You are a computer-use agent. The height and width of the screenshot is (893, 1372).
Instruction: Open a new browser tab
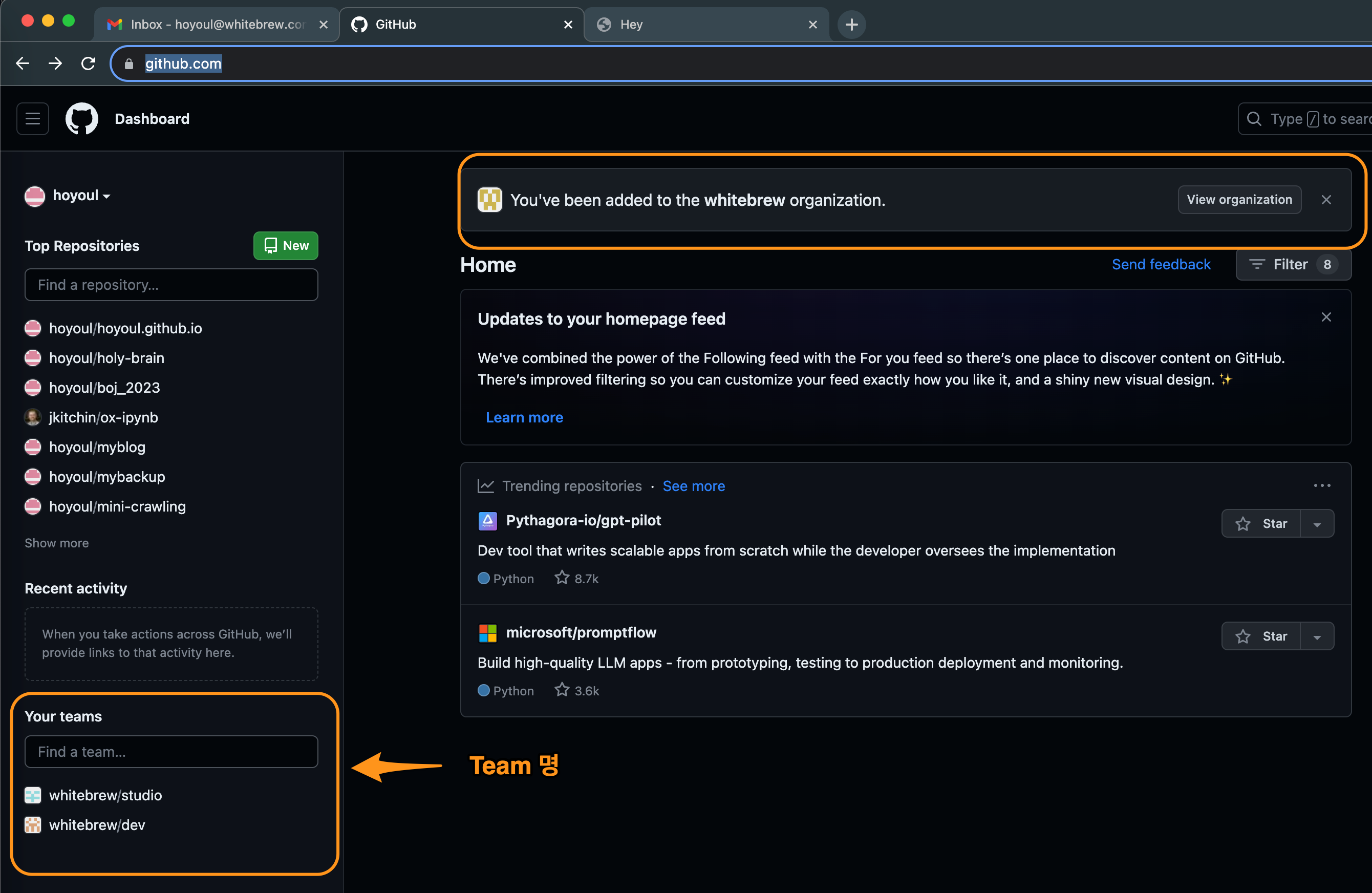tap(851, 24)
